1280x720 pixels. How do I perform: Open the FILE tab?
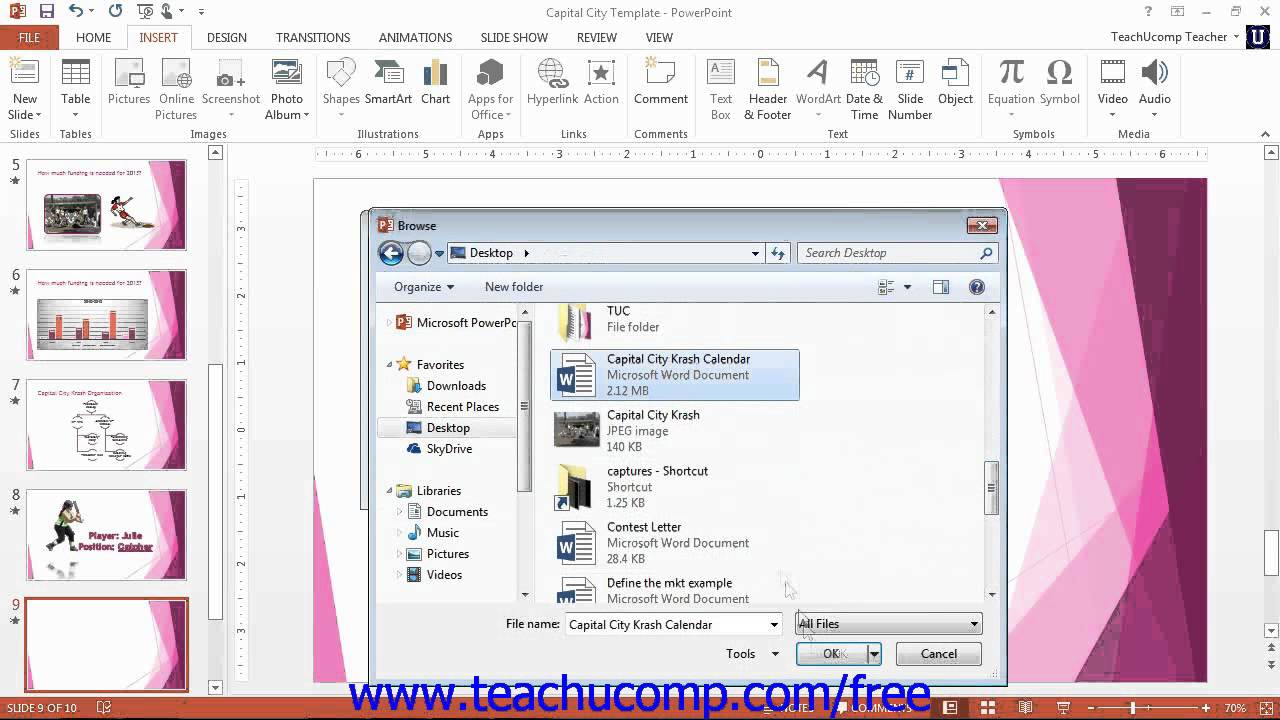point(29,37)
